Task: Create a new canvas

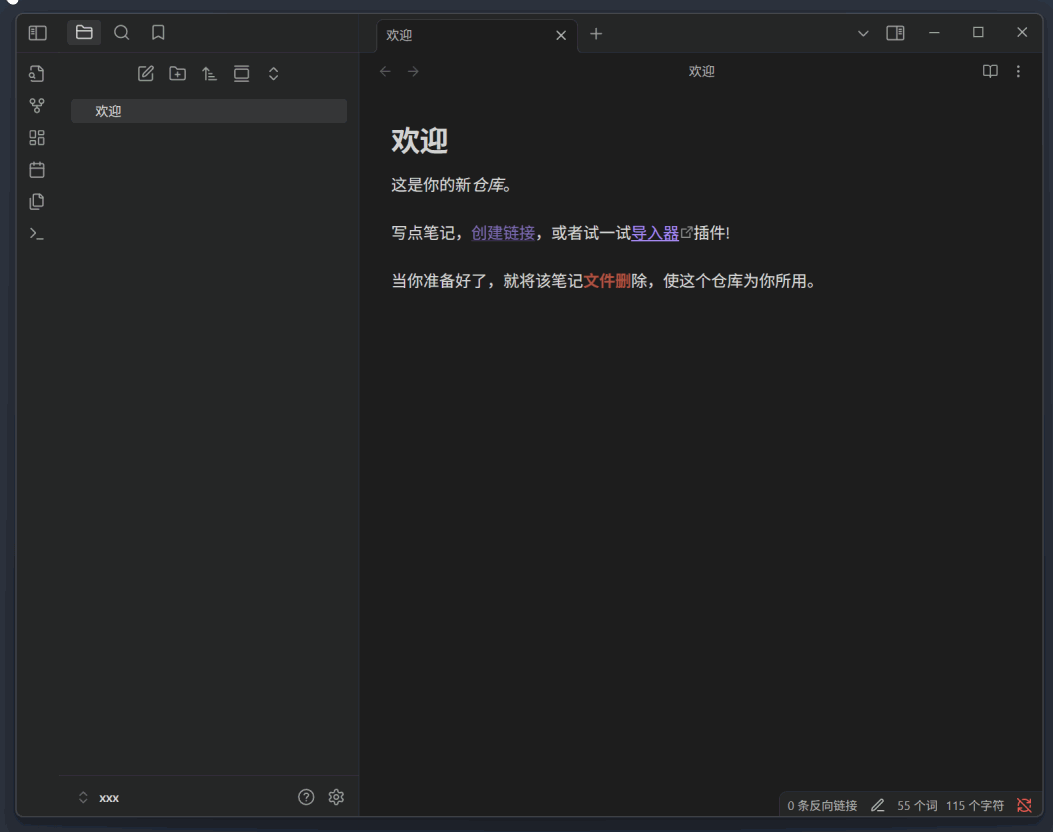Action: [37, 138]
